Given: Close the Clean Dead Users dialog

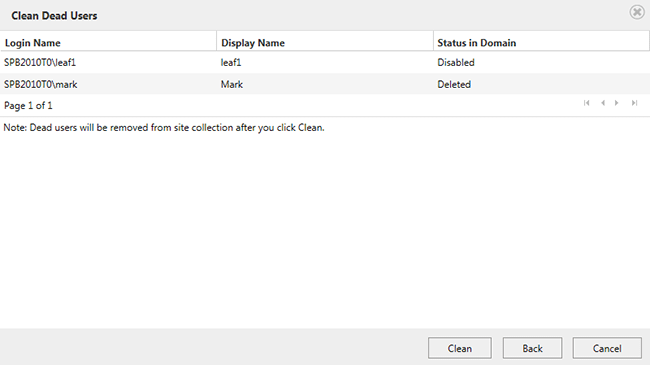Looking at the screenshot, I should coord(637,12).
